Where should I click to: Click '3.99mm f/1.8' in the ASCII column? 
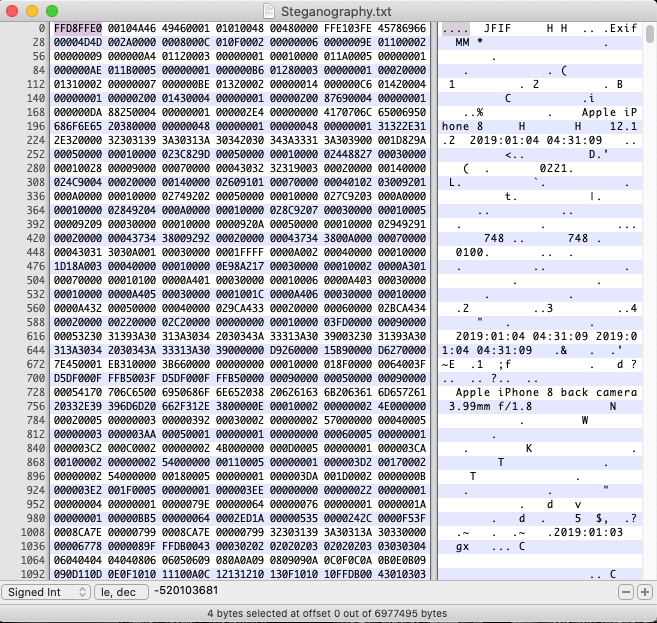click(x=490, y=406)
